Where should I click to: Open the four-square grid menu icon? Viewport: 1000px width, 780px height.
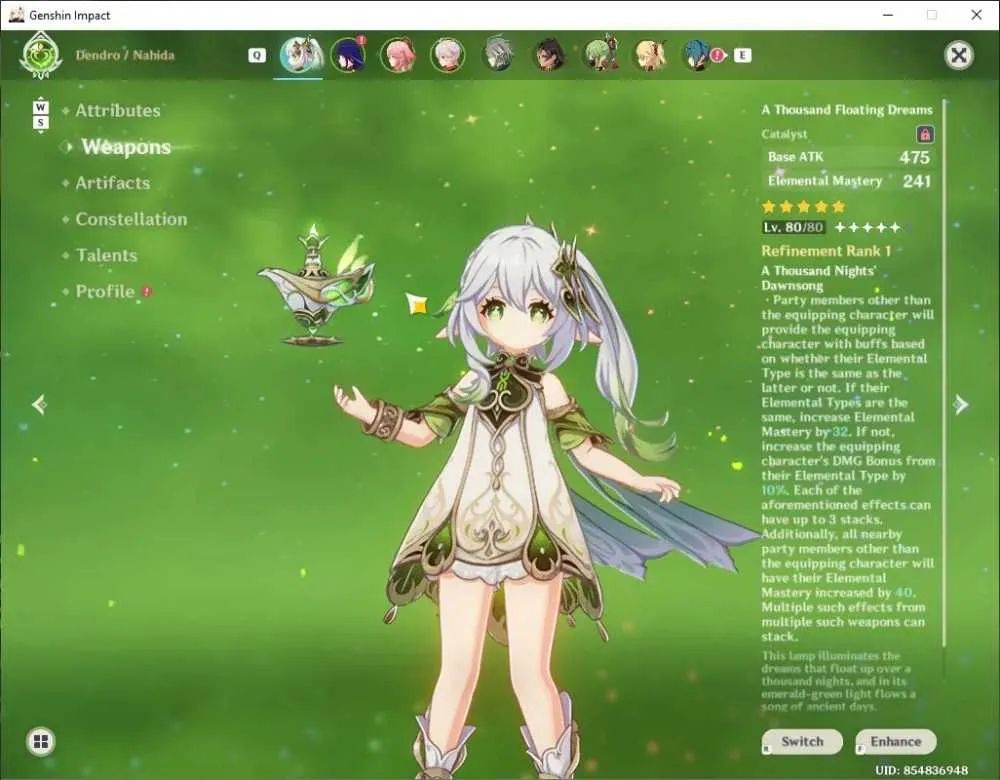(41, 742)
